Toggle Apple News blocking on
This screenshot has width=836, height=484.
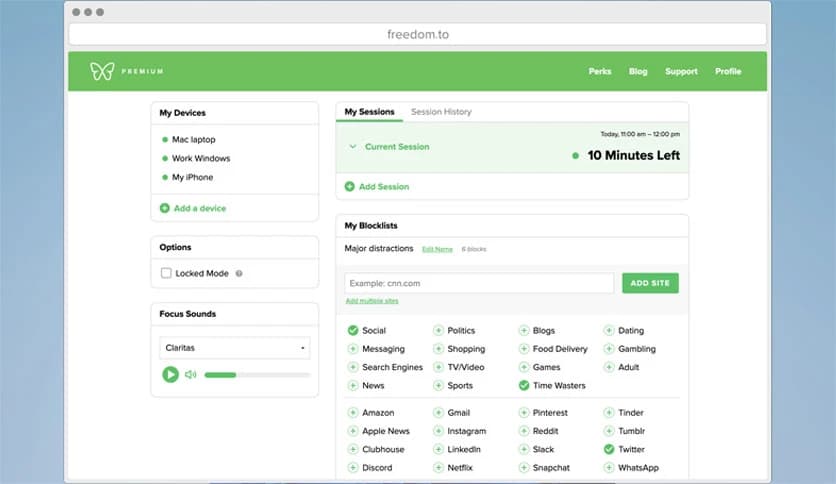[x=353, y=431]
